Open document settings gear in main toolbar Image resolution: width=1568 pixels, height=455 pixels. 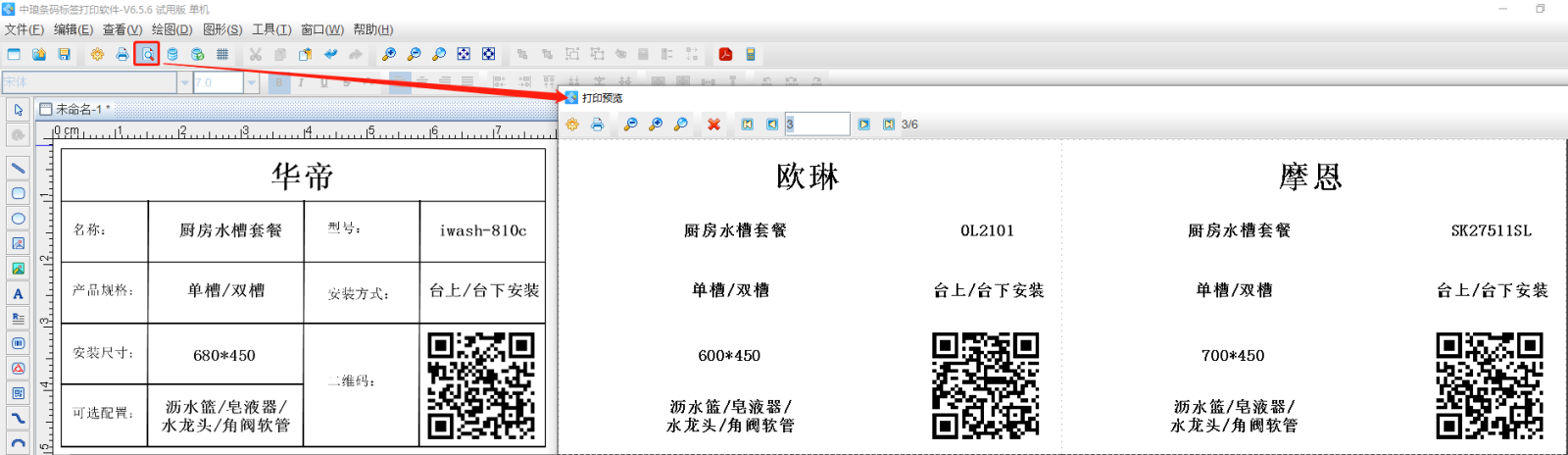[97, 55]
